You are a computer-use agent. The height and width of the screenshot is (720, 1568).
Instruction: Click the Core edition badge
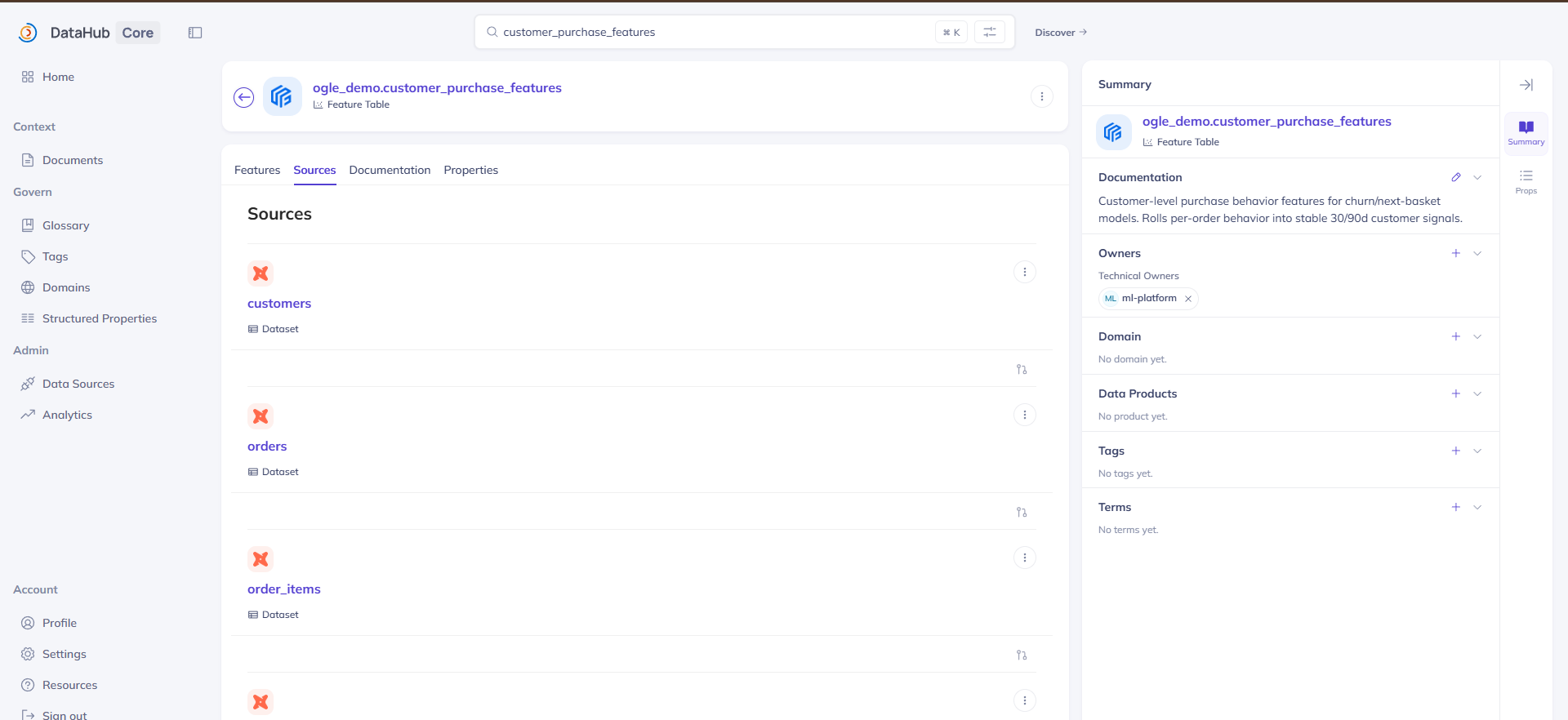138,33
